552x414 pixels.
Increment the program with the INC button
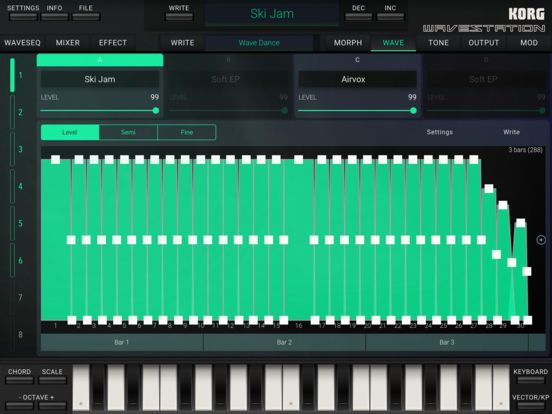[390, 12]
